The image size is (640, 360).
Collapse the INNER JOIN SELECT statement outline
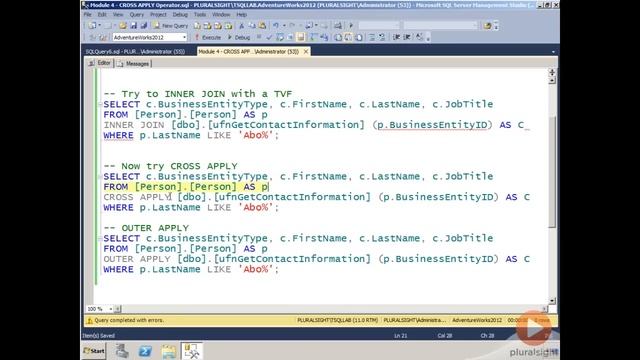100,104
